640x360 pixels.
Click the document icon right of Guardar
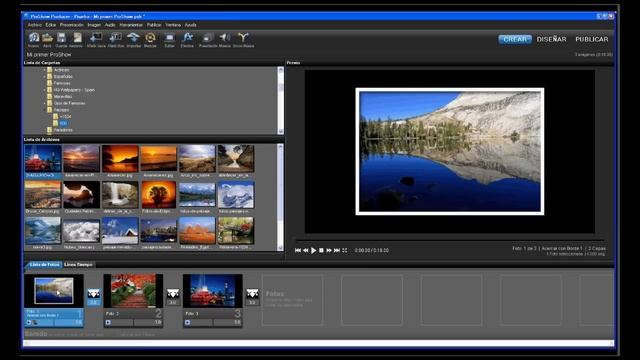[77, 38]
